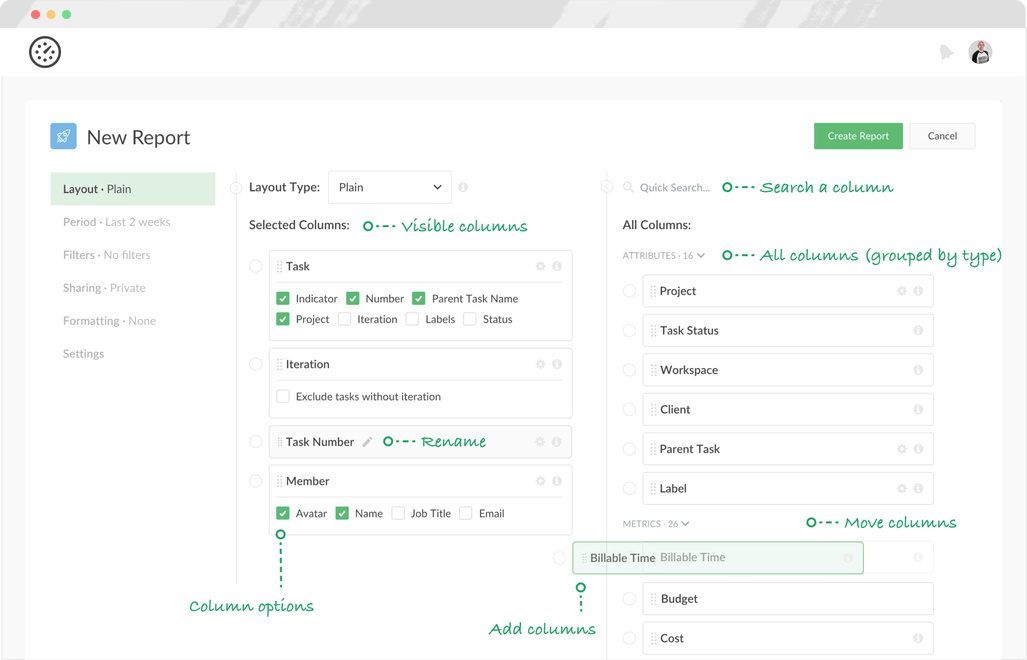This screenshot has width=1027, height=660.
Task: Check Exclude tasks without iteration
Action: [x=283, y=396]
